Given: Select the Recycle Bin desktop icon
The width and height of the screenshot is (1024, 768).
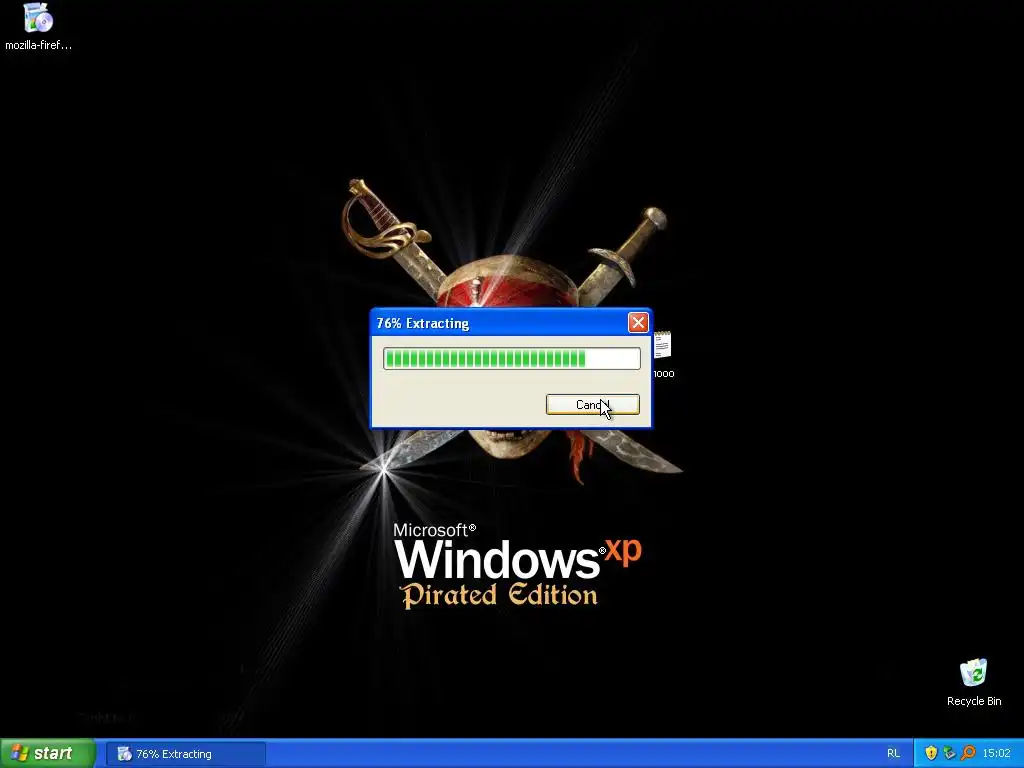Looking at the screenshot, I should [974, 682].
